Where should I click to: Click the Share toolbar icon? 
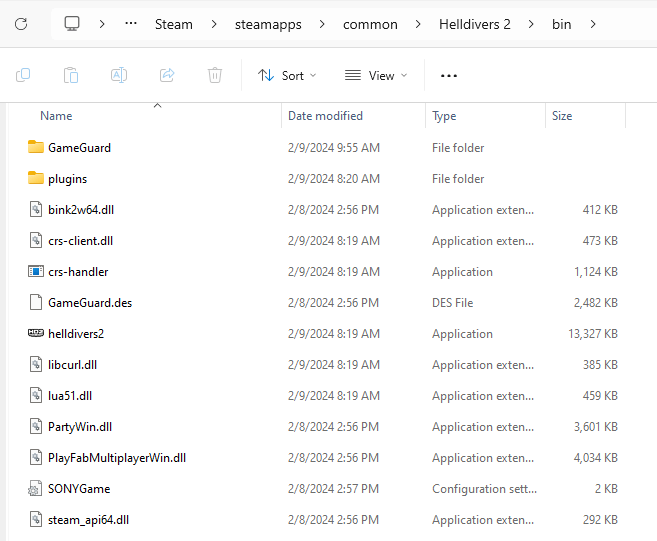[167, 75]
